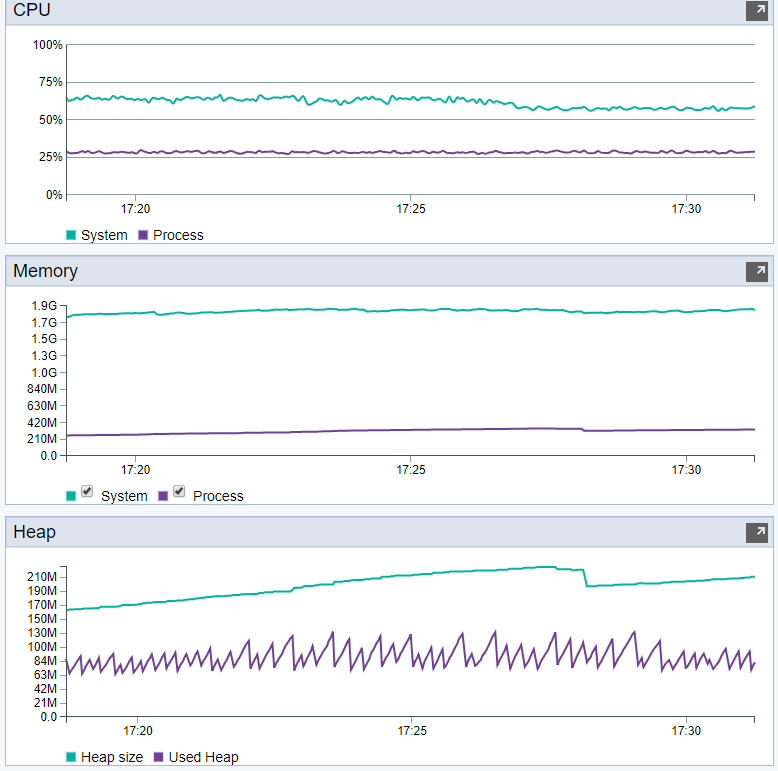Click the 17:20 tick on Memory chart

(135, 470)
